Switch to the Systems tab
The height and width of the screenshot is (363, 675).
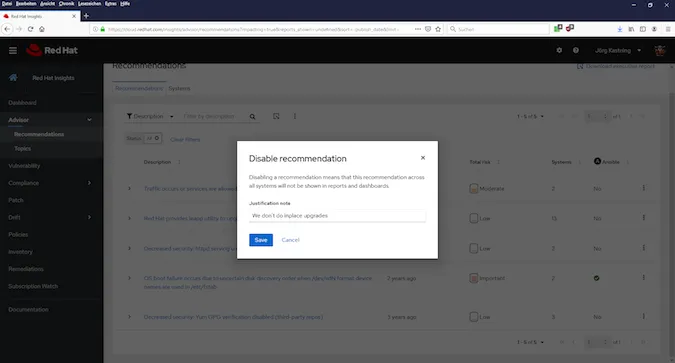(x=179, y=88)
